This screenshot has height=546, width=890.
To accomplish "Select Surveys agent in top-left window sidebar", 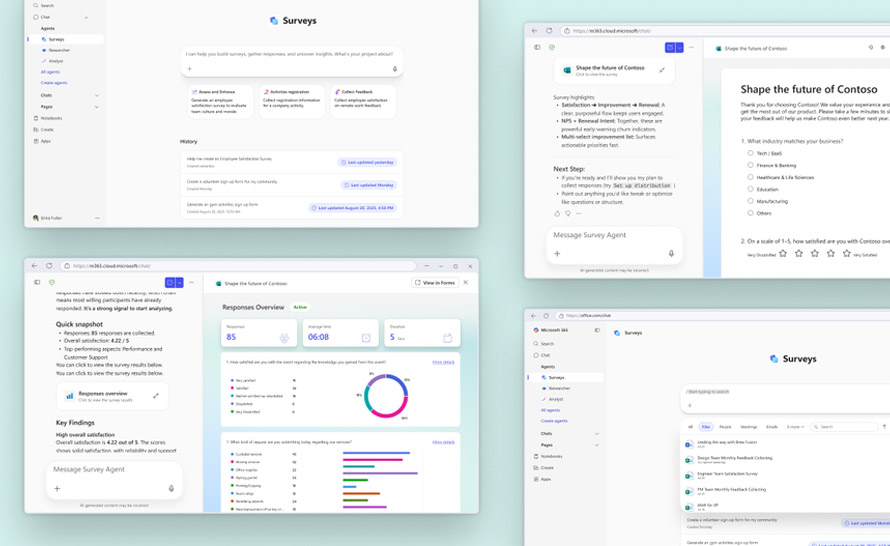I will (65, 39).
